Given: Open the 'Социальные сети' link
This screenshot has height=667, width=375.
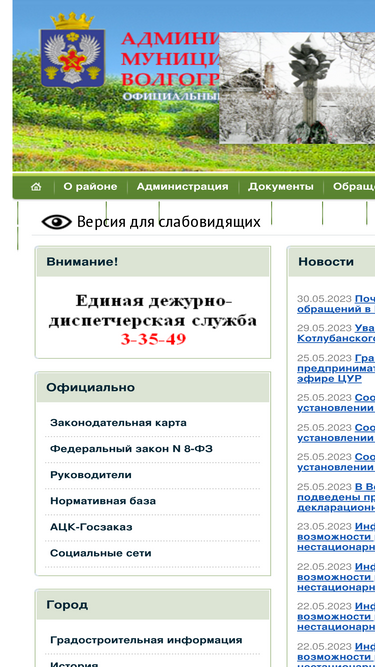Looking at the screenshot, I should [101, 553].
